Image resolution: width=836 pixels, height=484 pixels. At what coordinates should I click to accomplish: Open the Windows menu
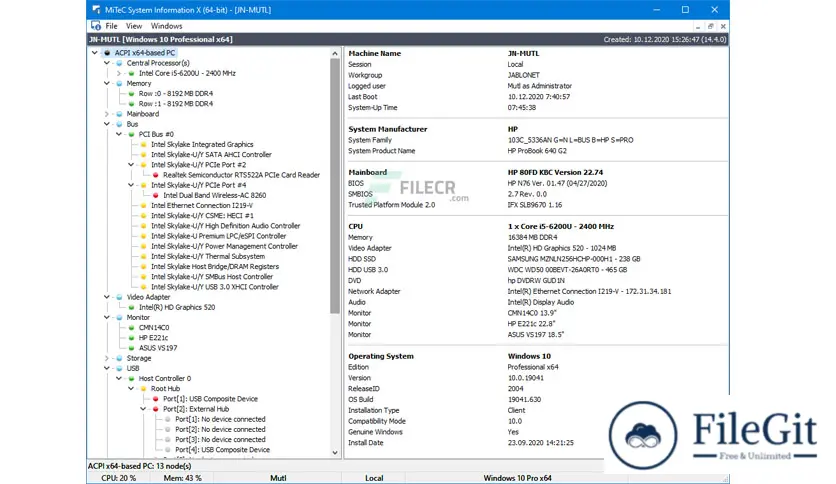(166, 26)
